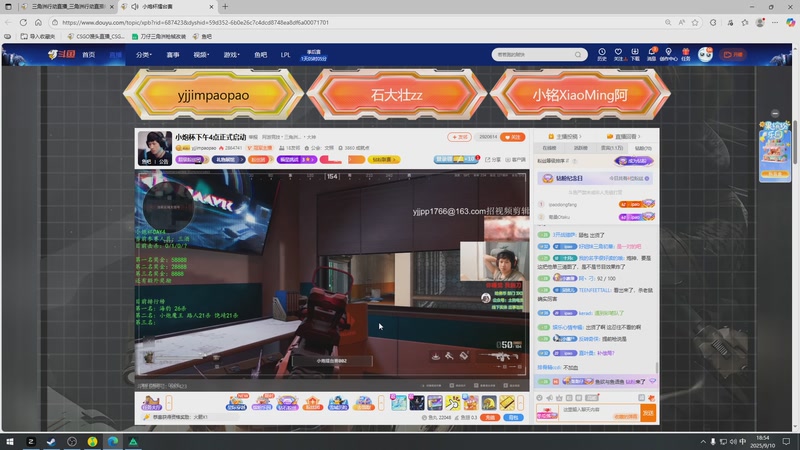800x450 pixels.
Task: Open the 钻粉像素 yellow badge
Action: (384, 160)
